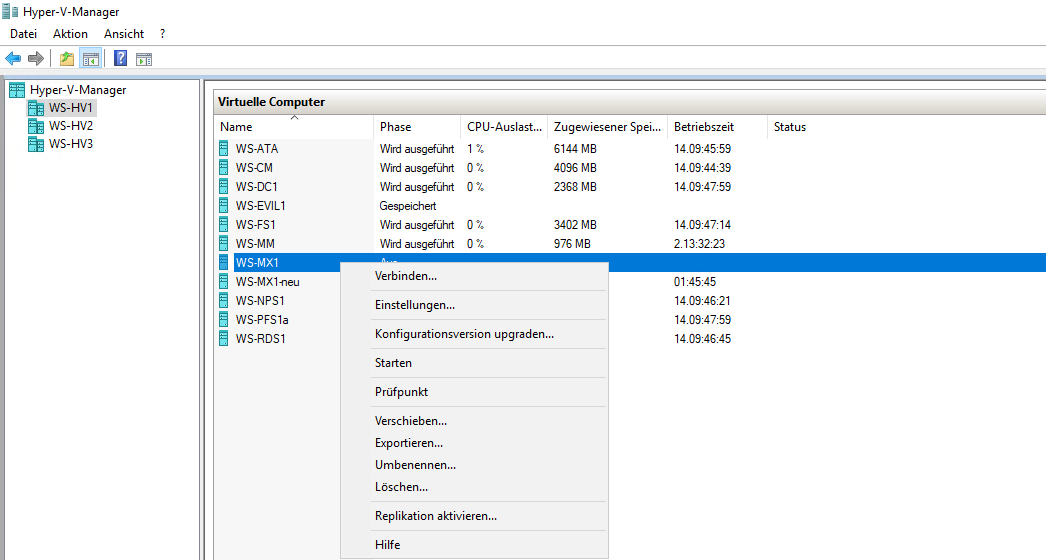Select the WS-RDS1 virtual machine name
Screen dimensions: 1046x560
[260, 338]
